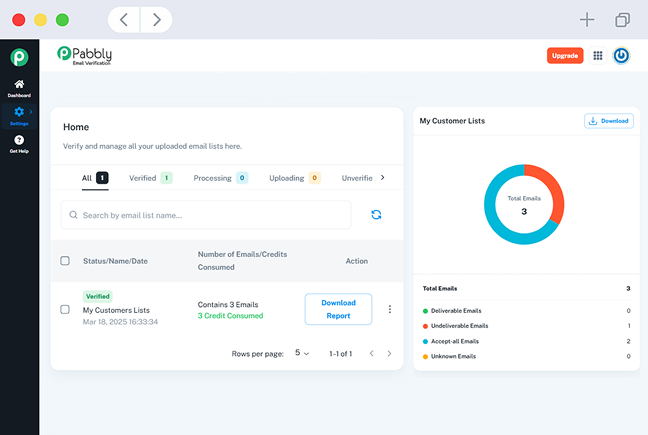The image size is (648, 435).
Task: Refresh the email list table
Action: pos(376,214)
